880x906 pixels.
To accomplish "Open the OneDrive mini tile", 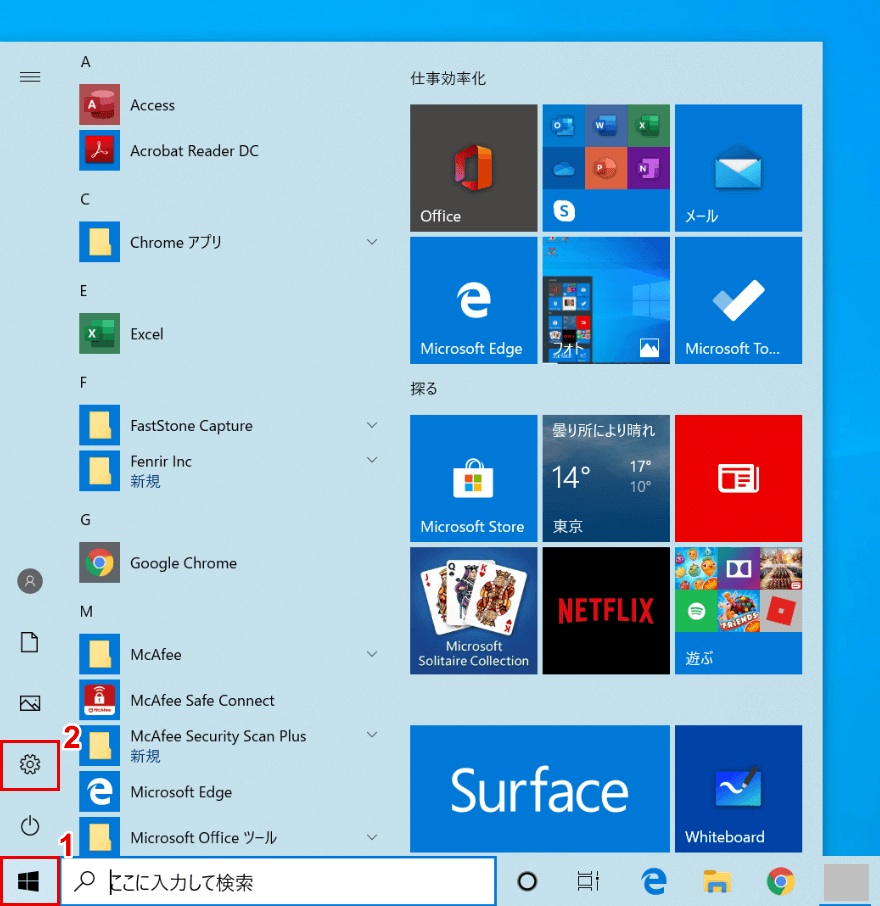I will [563, 168].
